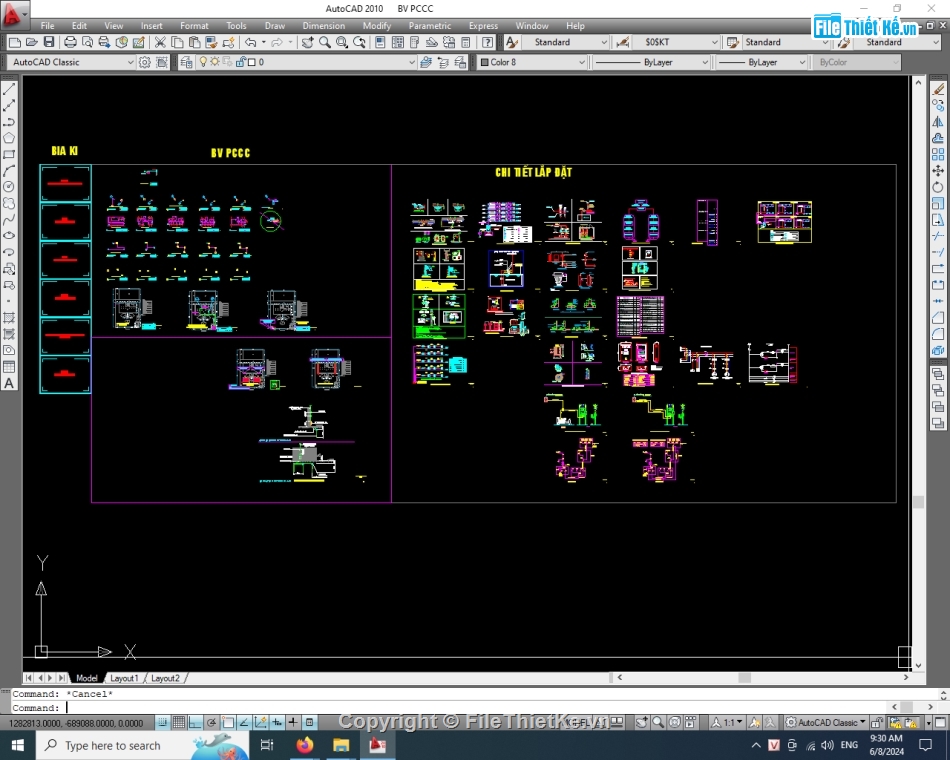Select the Table tool in Draw toolbar
The width and height of the screenshot is (950, 760).
9,367
